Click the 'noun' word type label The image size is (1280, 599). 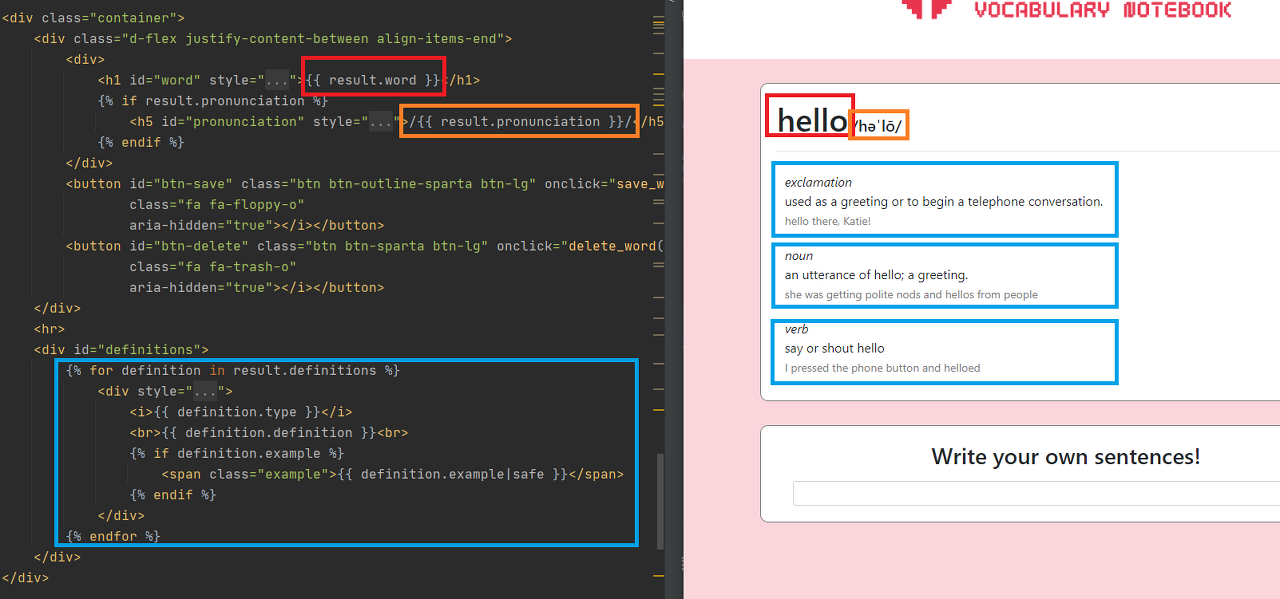(799, 257)
